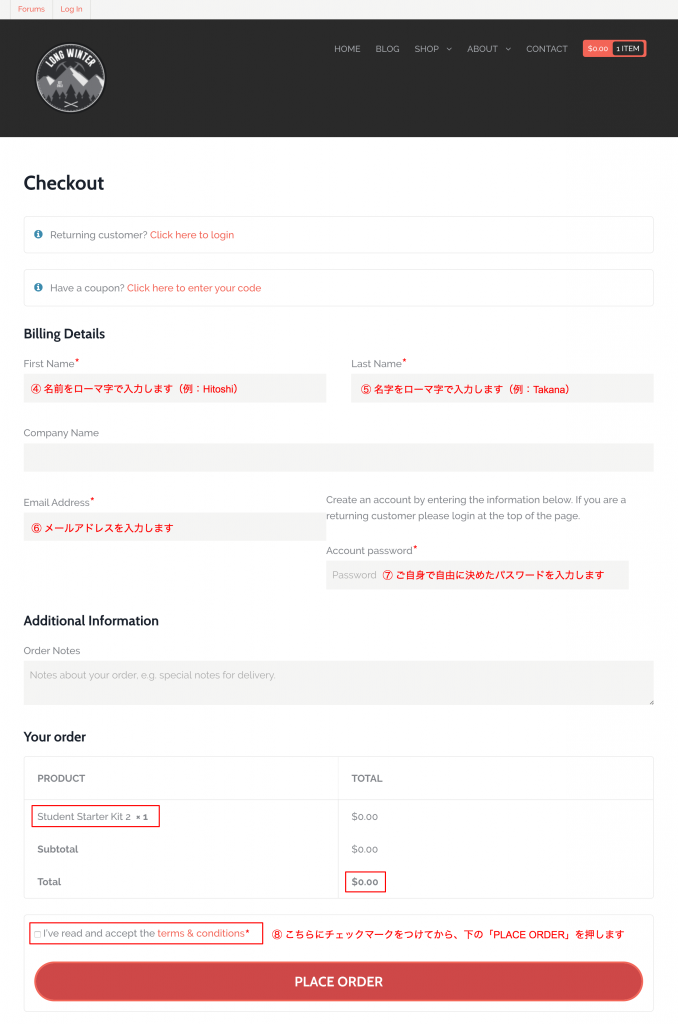Click the info icon beside Returning customer
This screenshot has height=1024, width=678.
pyautogui.click(x=39, y=234)
